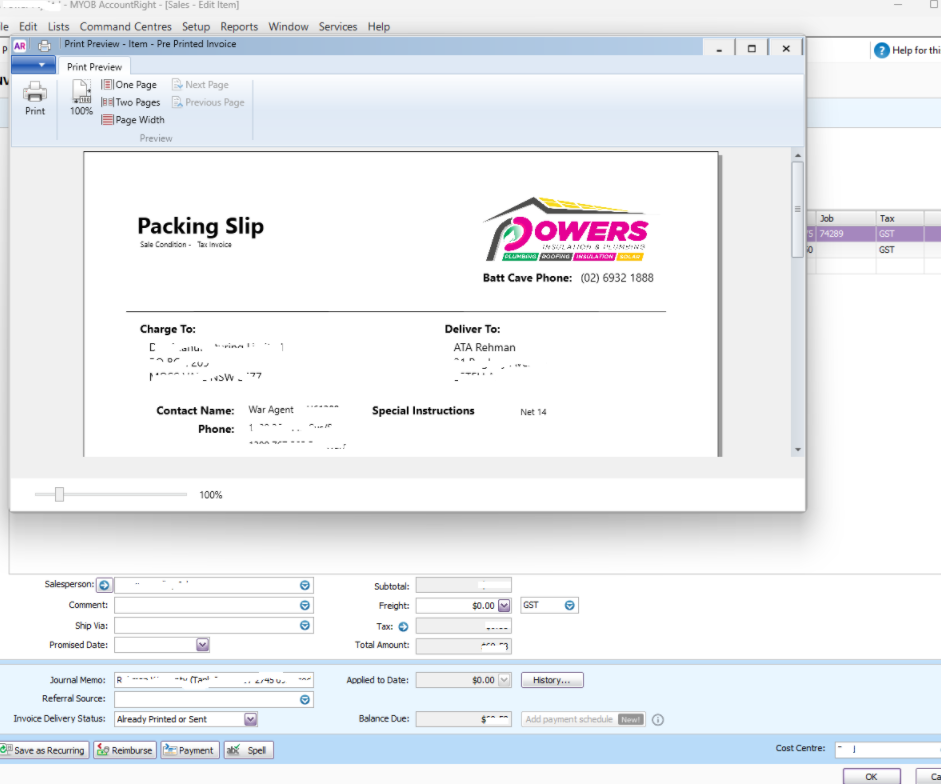The width and height of the screenshot is (941, 784).
Task: Open Invoice Delivery Status dropdown
Action: pos(251,719)
